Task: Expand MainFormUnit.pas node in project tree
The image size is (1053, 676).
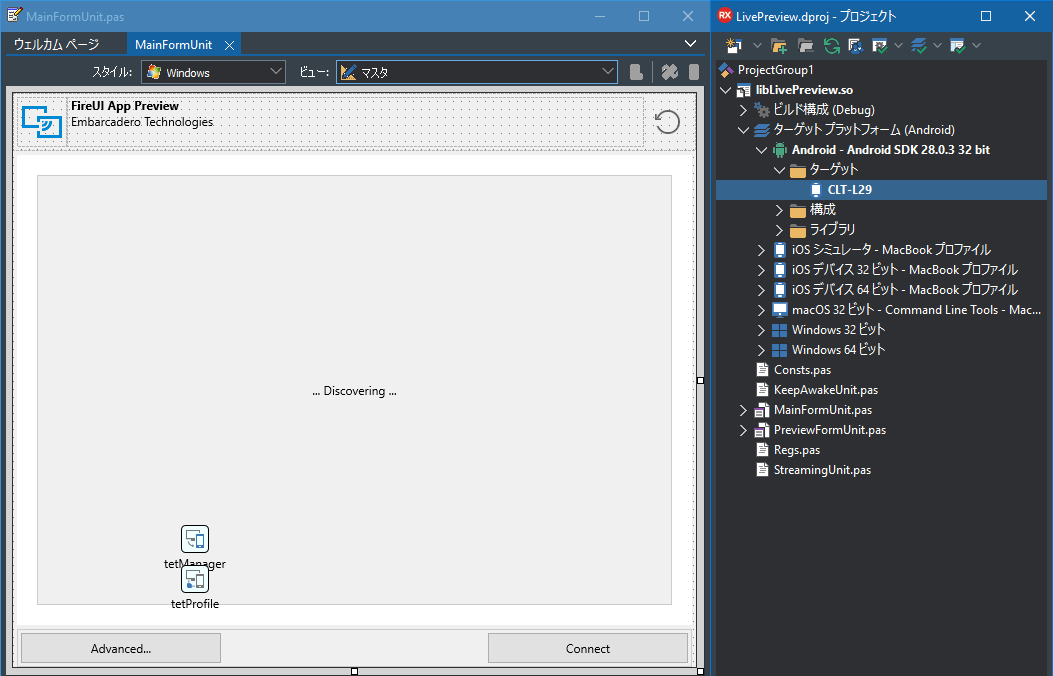Action: click(743, 410)
